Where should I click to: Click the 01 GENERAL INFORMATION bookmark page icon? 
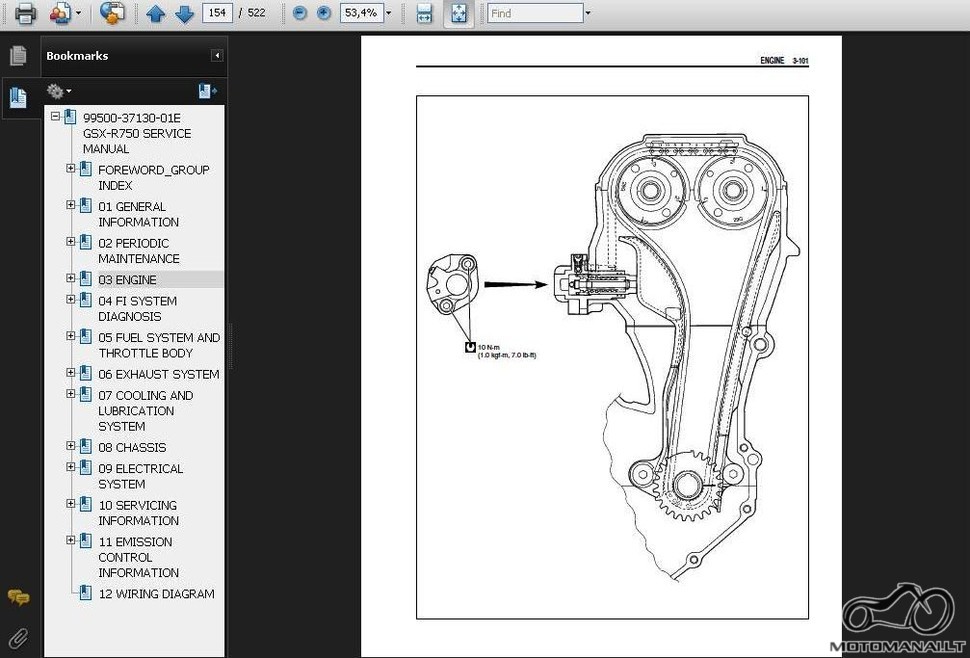pos(85,206)
